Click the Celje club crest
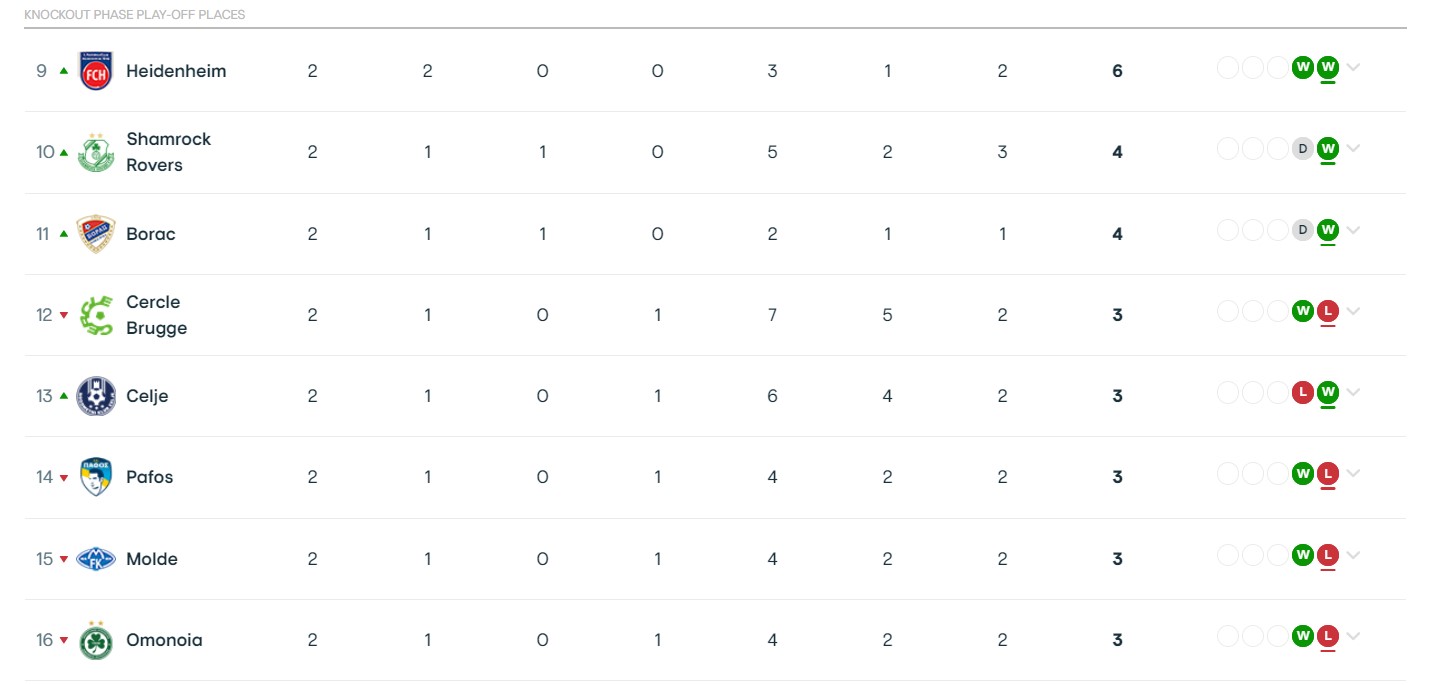The height and width of the screenshot is (685, 1430). pyautogui.click(x=96, y=396)
